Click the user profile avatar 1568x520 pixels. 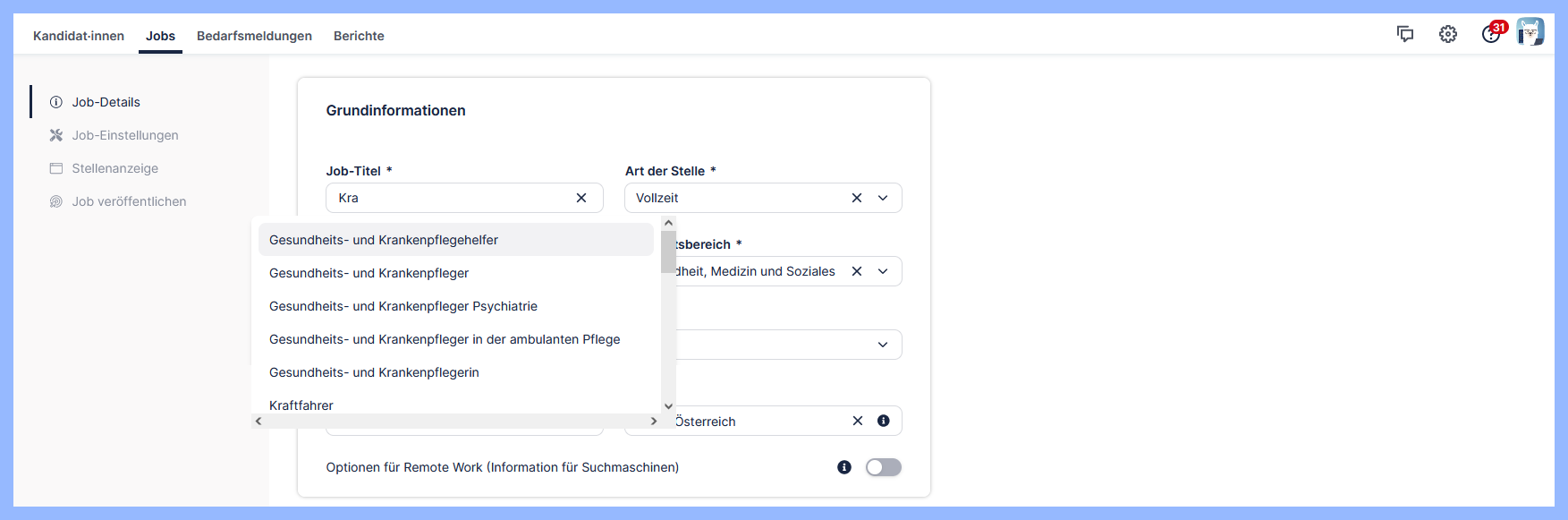click(x=1530, y=32)
